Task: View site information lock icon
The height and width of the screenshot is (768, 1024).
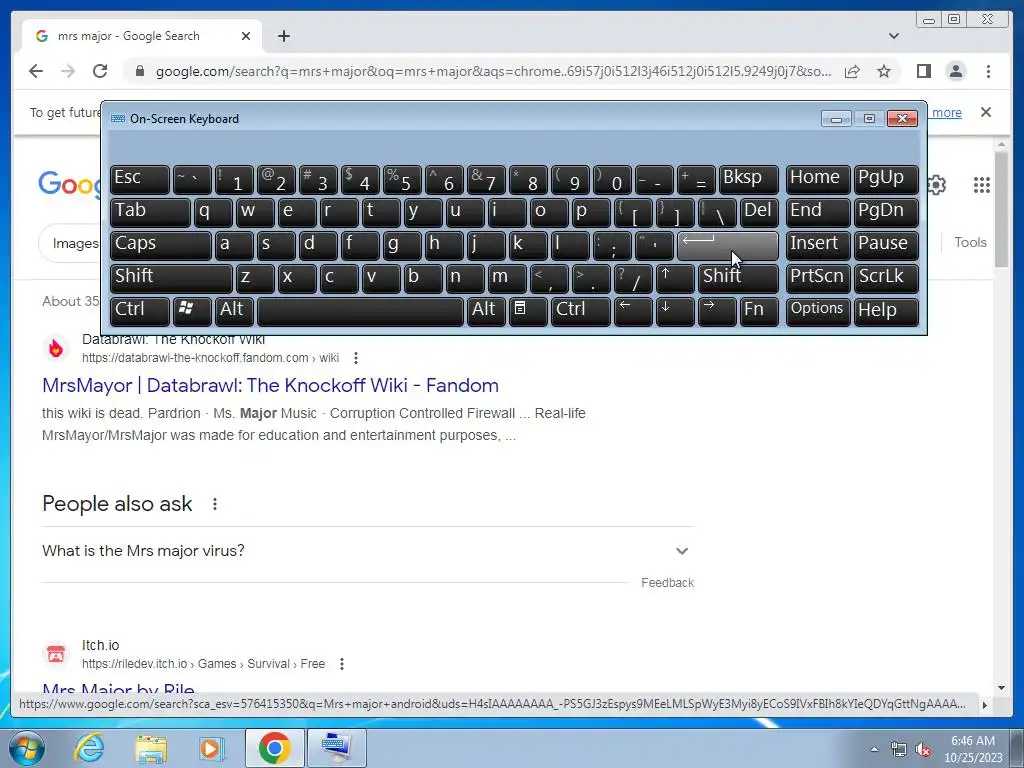Action: [140, 71]
